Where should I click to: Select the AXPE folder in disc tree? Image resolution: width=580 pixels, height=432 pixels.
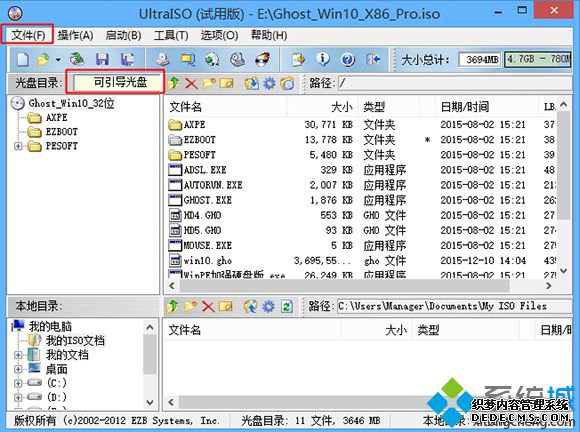click(56, 118)
